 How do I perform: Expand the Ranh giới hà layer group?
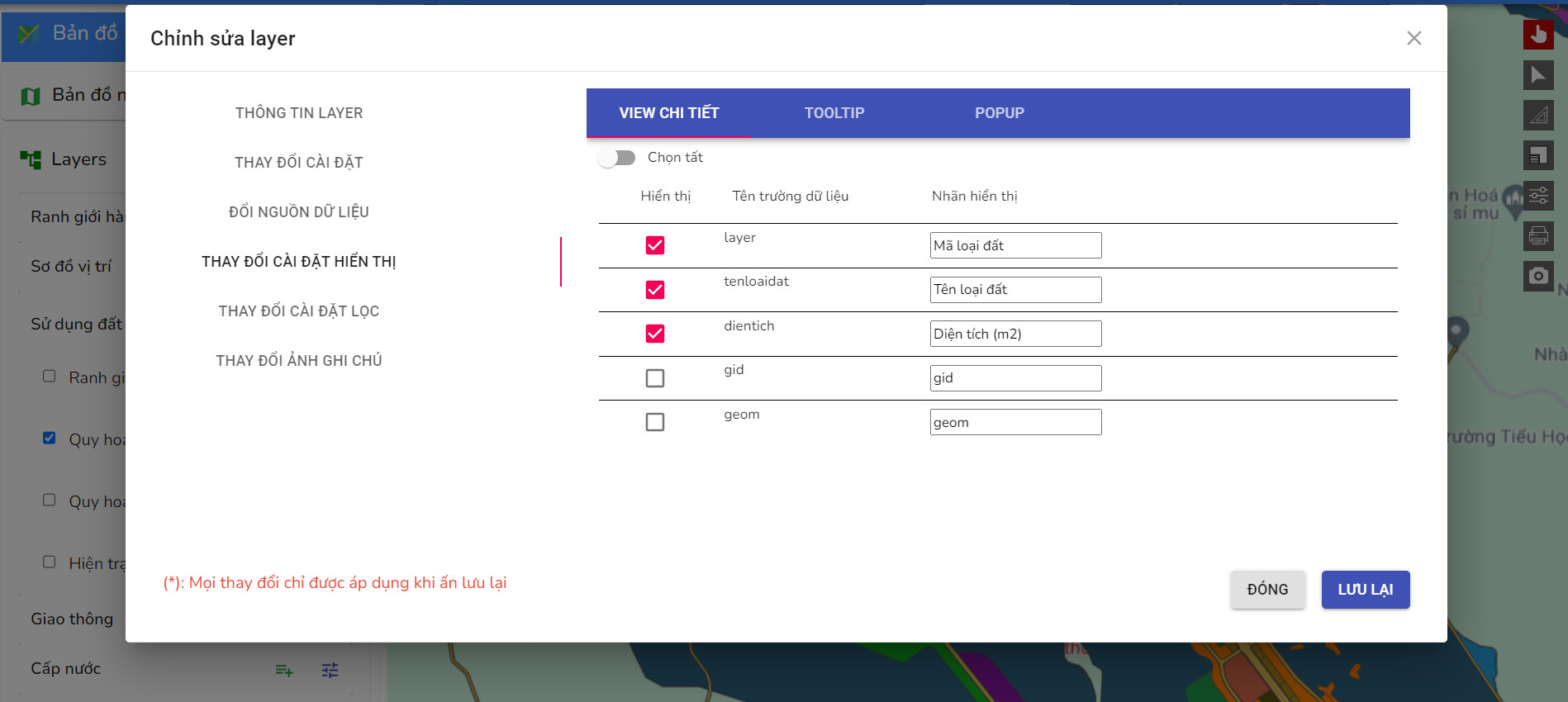77,216
